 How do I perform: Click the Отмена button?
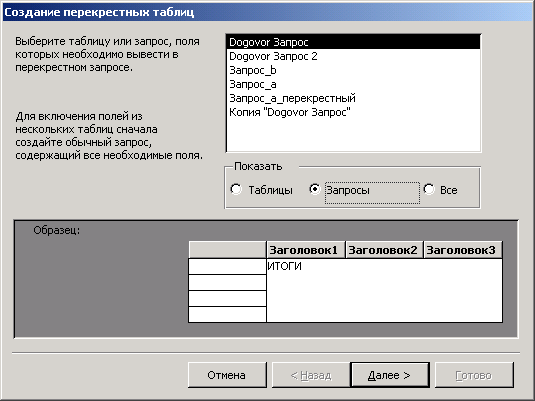227,375
